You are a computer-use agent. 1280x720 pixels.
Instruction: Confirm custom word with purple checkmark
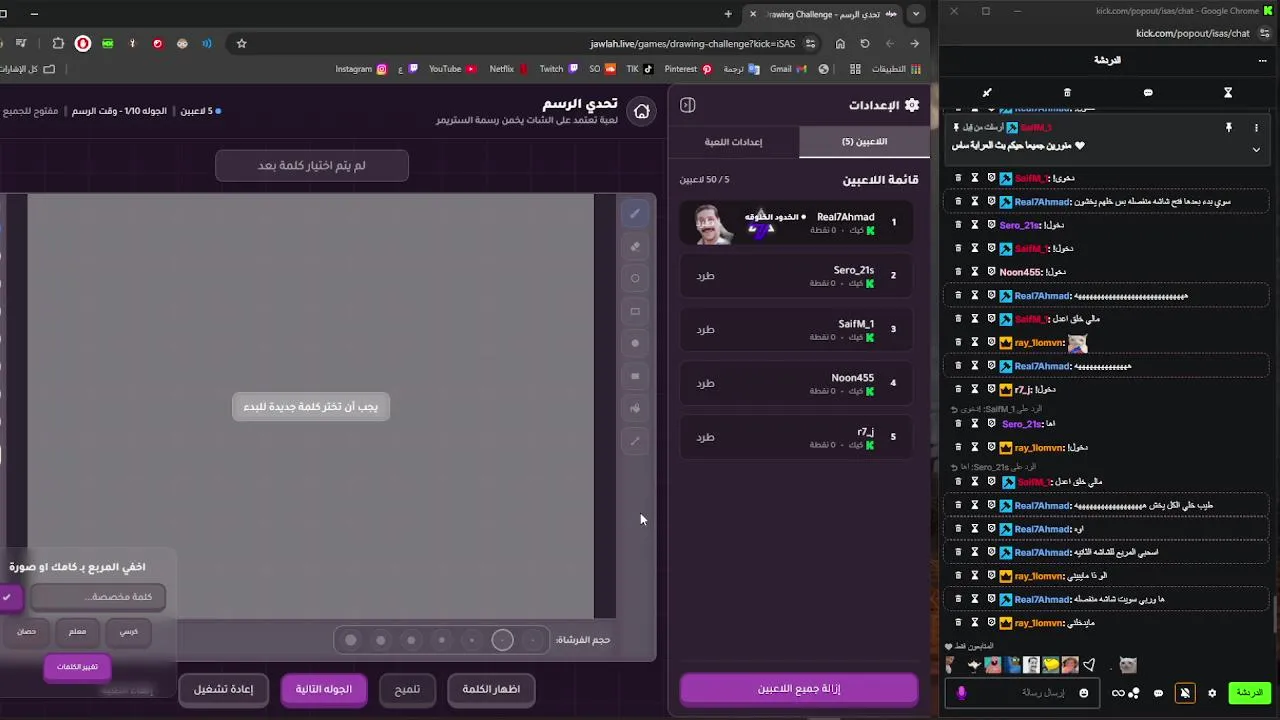point(8,597)
